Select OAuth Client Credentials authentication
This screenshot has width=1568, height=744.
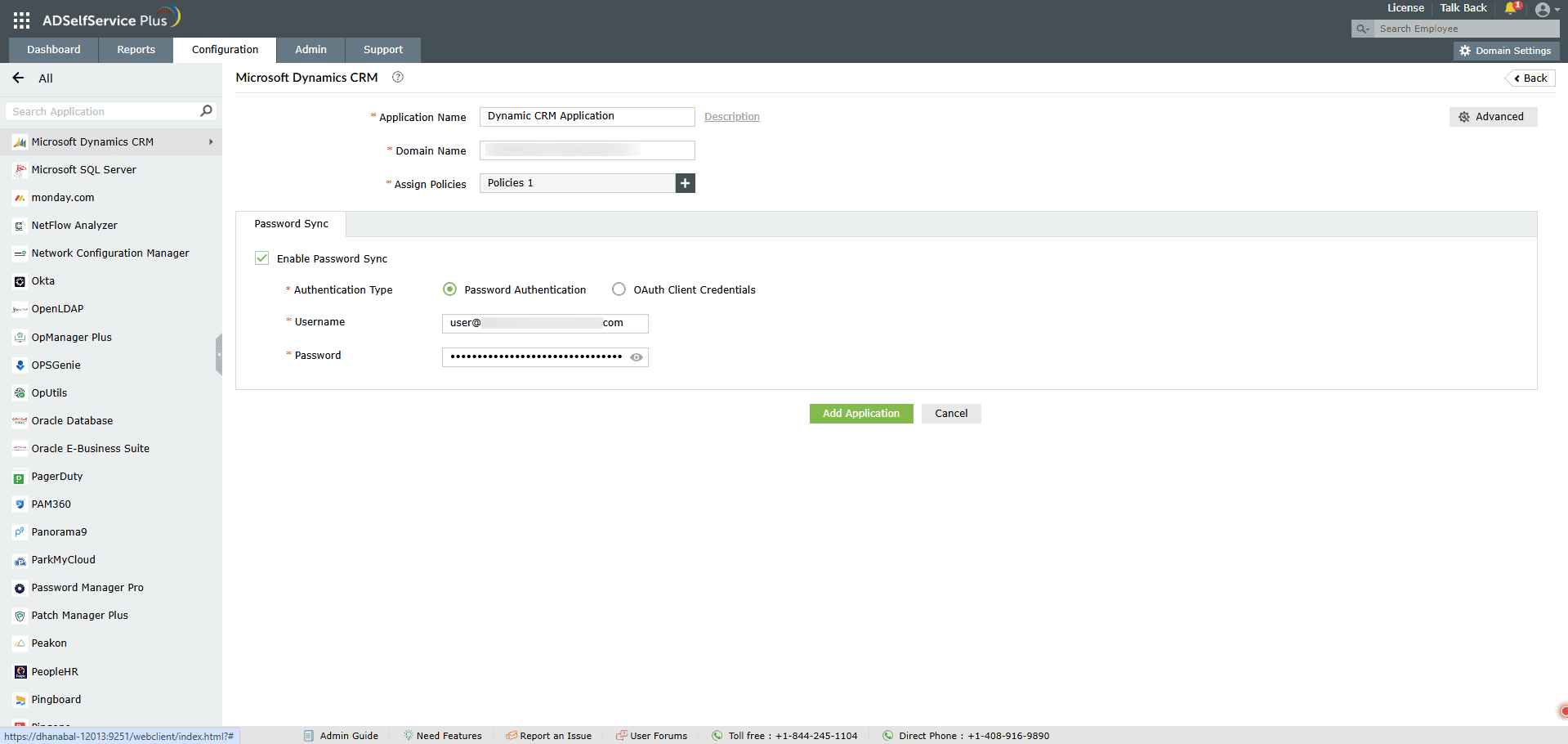coord(619,289)
